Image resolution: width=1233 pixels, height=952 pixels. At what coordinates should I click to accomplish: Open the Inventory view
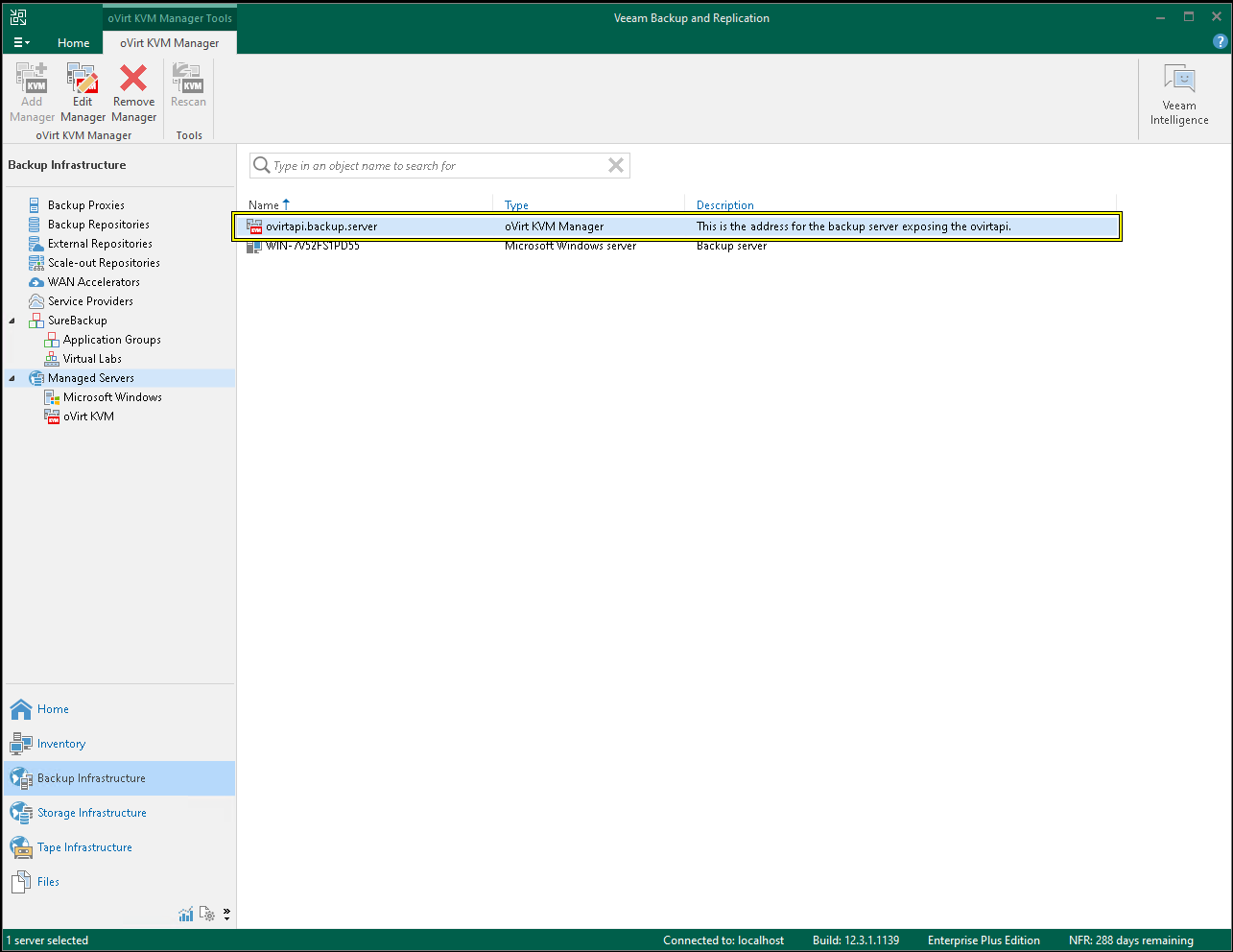60,744
